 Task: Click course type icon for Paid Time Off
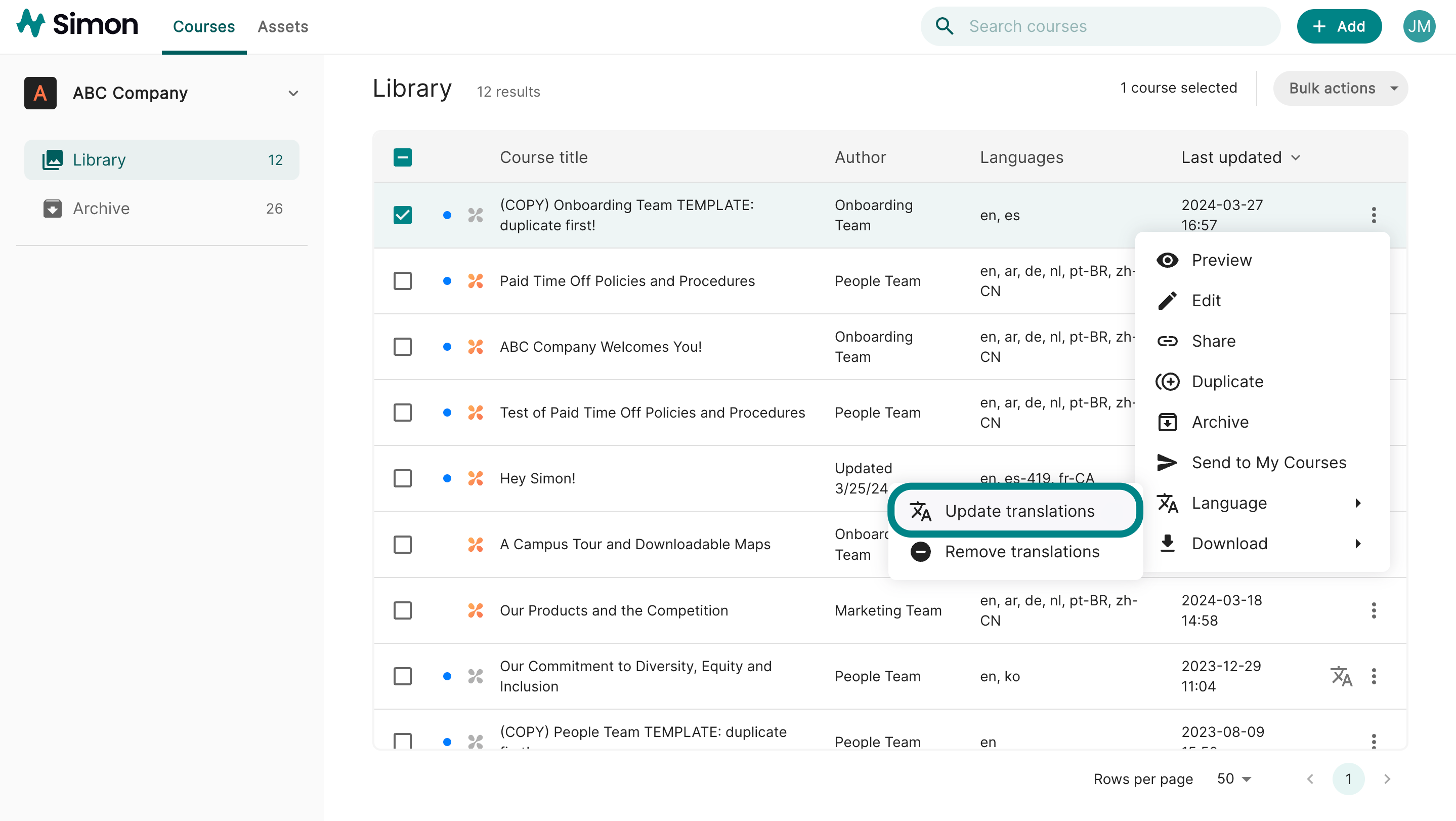[476, 281]
